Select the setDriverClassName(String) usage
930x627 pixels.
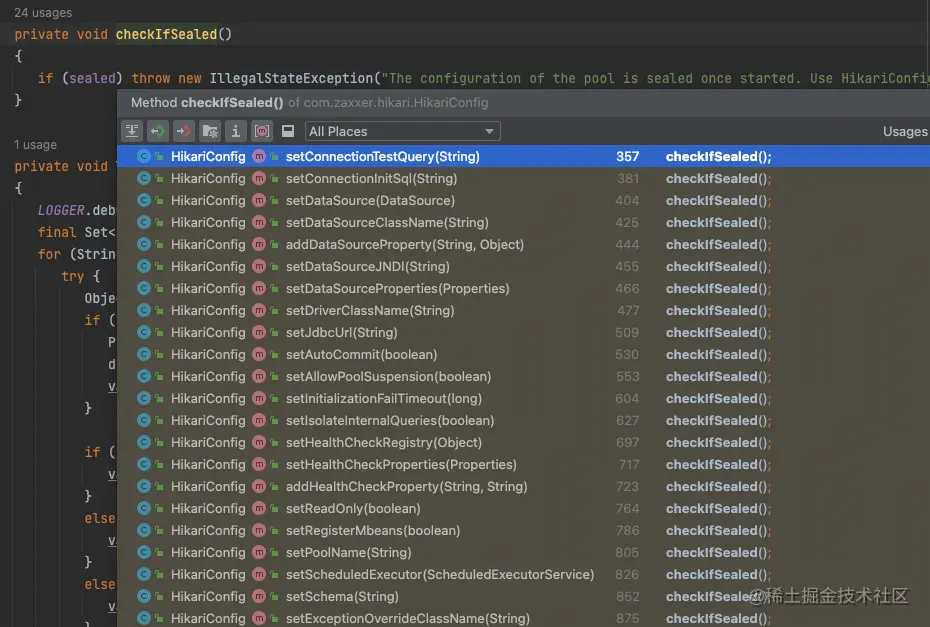click(x=523, y=310)
